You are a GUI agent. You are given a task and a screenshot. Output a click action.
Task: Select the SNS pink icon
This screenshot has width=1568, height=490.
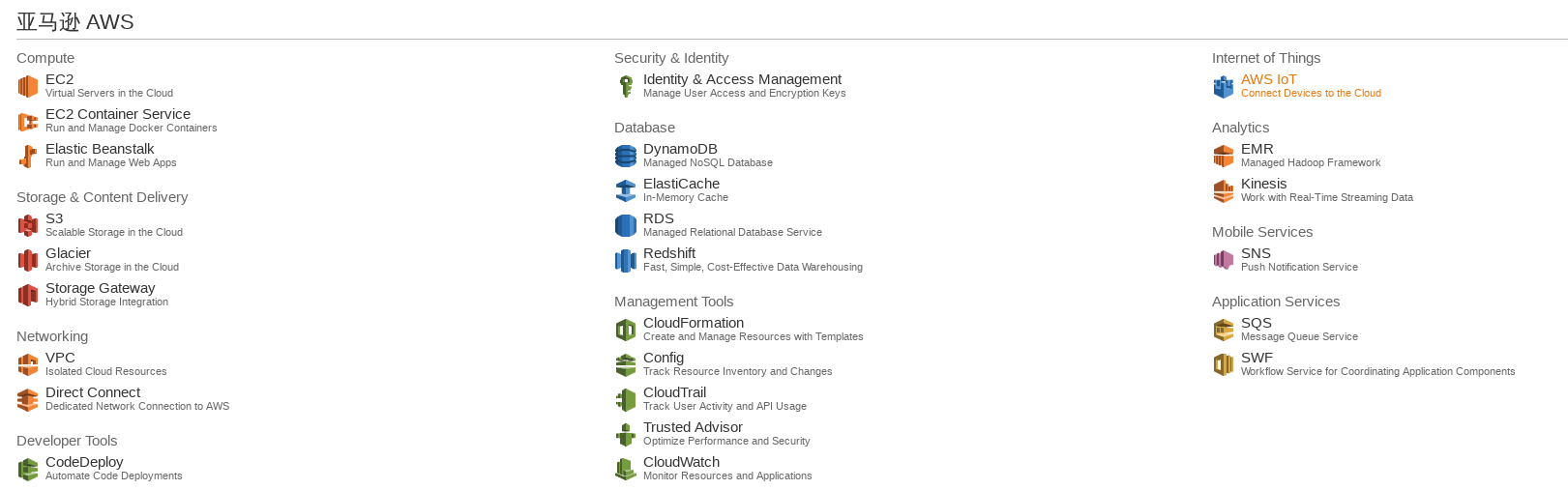pos(1224,261)
